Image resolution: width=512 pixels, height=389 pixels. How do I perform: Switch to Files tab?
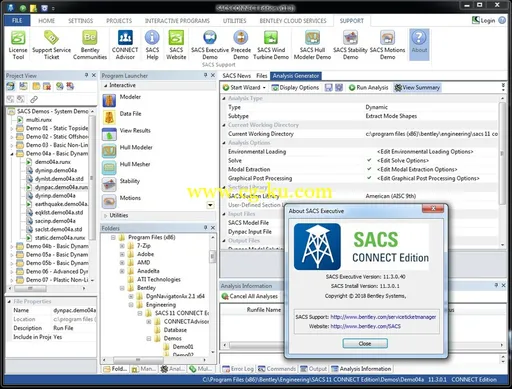tap(262, 76)
